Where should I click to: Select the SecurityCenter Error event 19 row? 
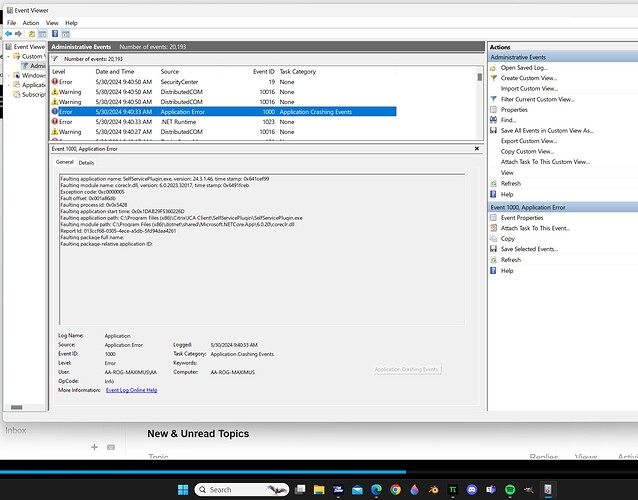pos(223,82)
